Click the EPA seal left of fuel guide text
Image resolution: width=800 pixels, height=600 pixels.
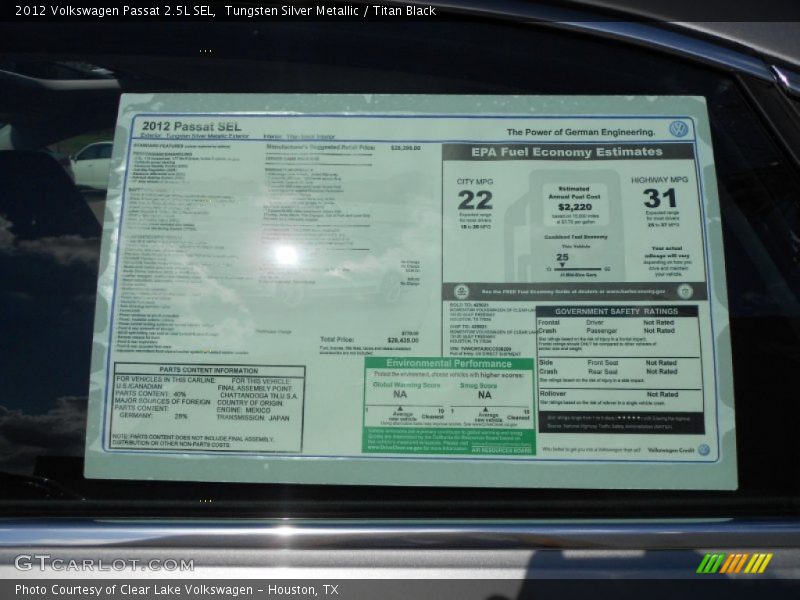[461, 291]
